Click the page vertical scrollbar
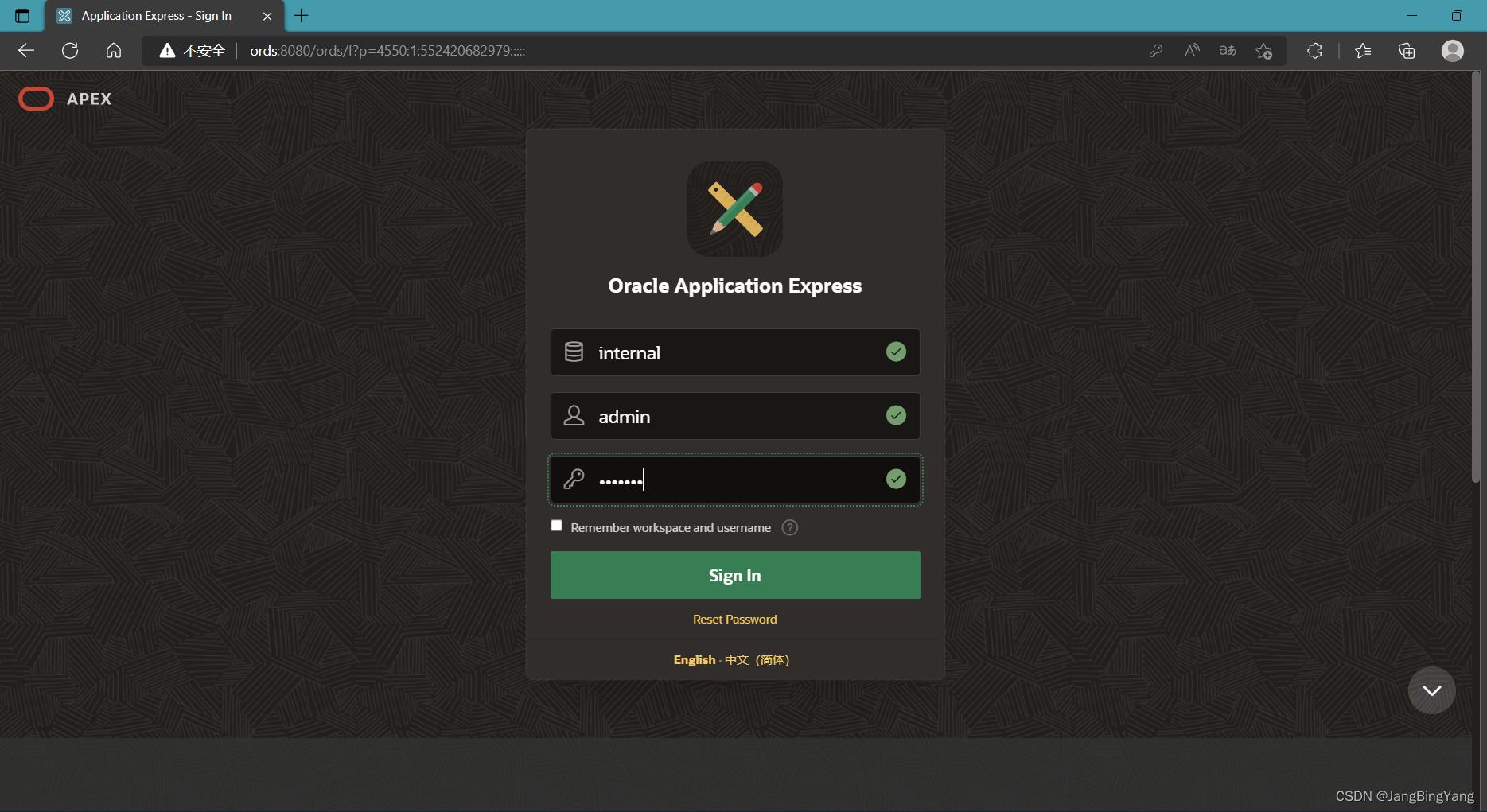 tap(1476, 278)
